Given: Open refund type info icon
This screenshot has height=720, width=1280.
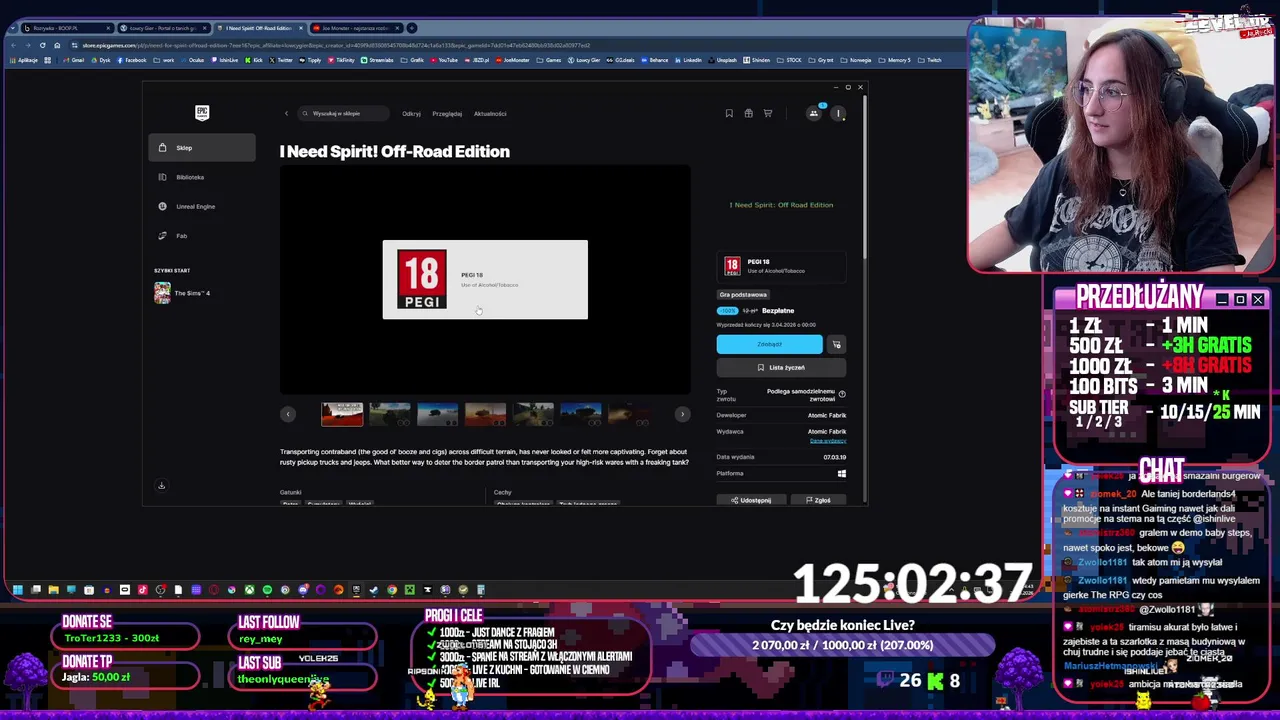Looking at the screenshot, I should pyautogui.click(x=842, y=394).
